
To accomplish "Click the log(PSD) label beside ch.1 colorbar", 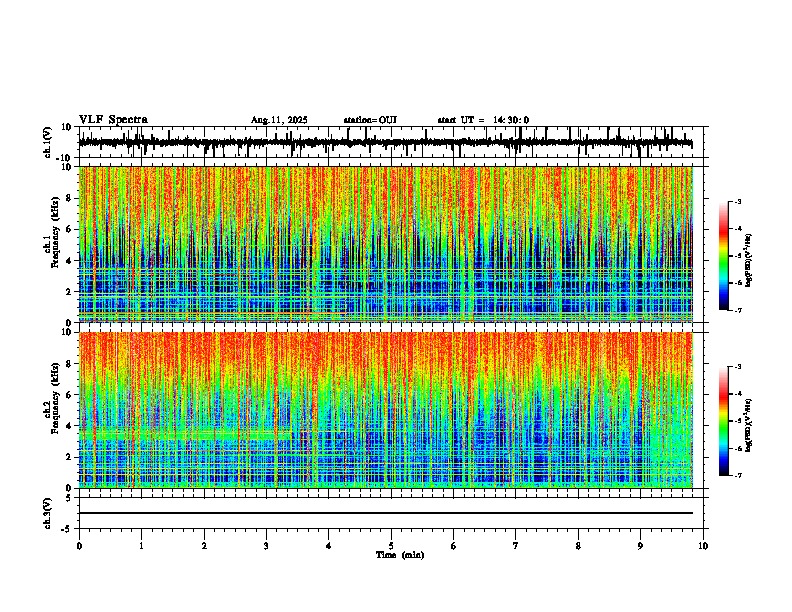I will pyautogui.click(x=748, y=261).
